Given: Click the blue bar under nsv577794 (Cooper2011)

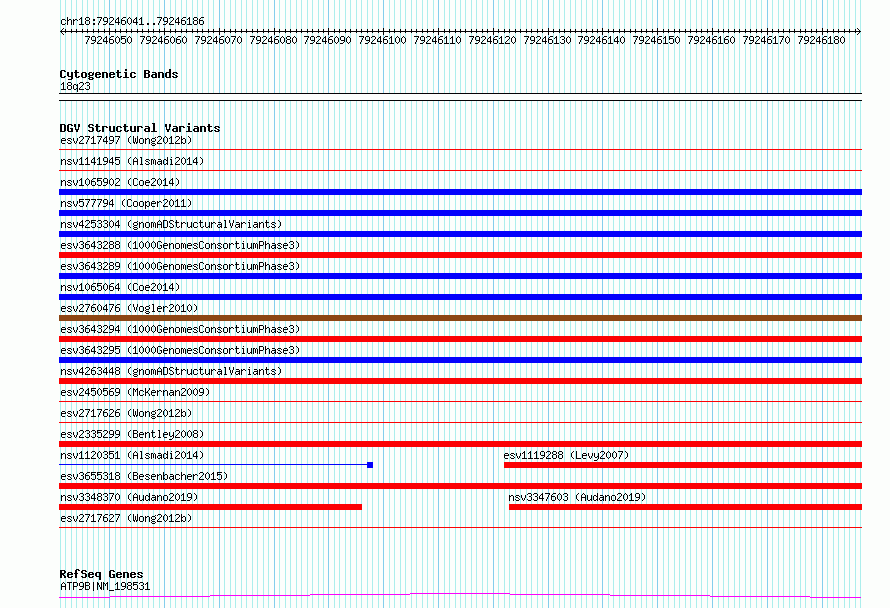Looking at the screenshot, I should pyautogui.click(x=460, y=213).
